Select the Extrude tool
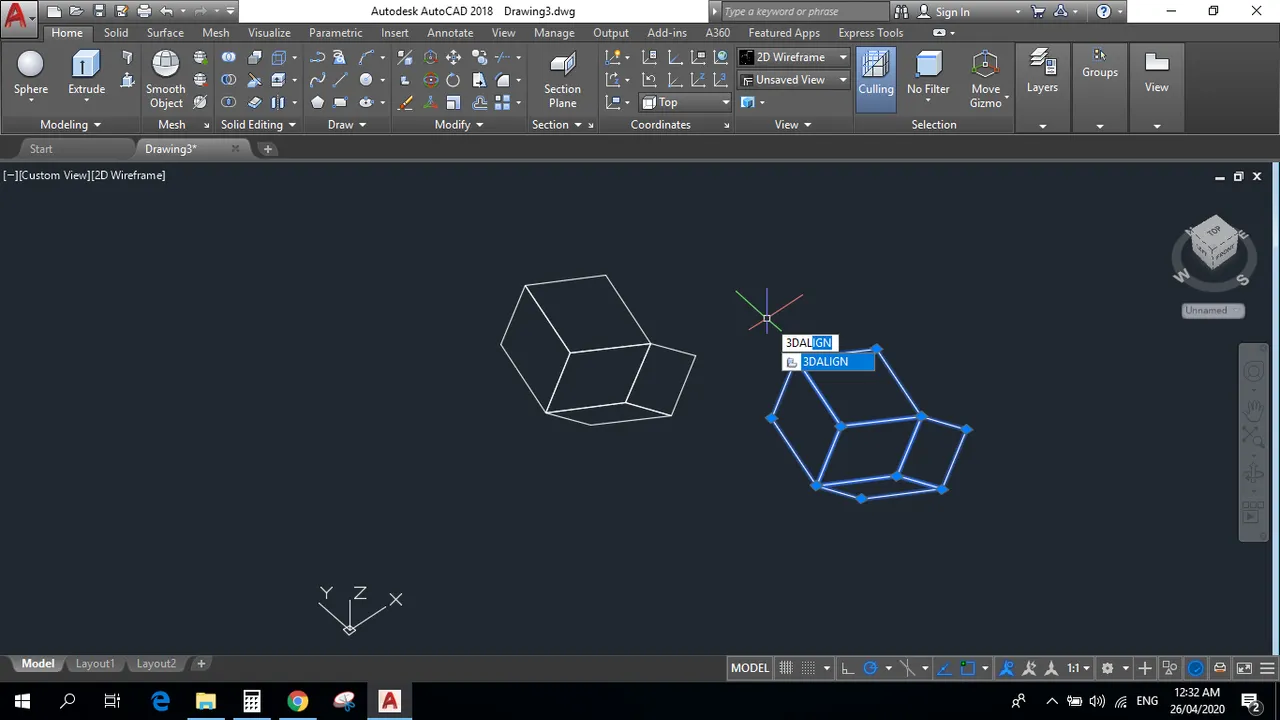 86,73
